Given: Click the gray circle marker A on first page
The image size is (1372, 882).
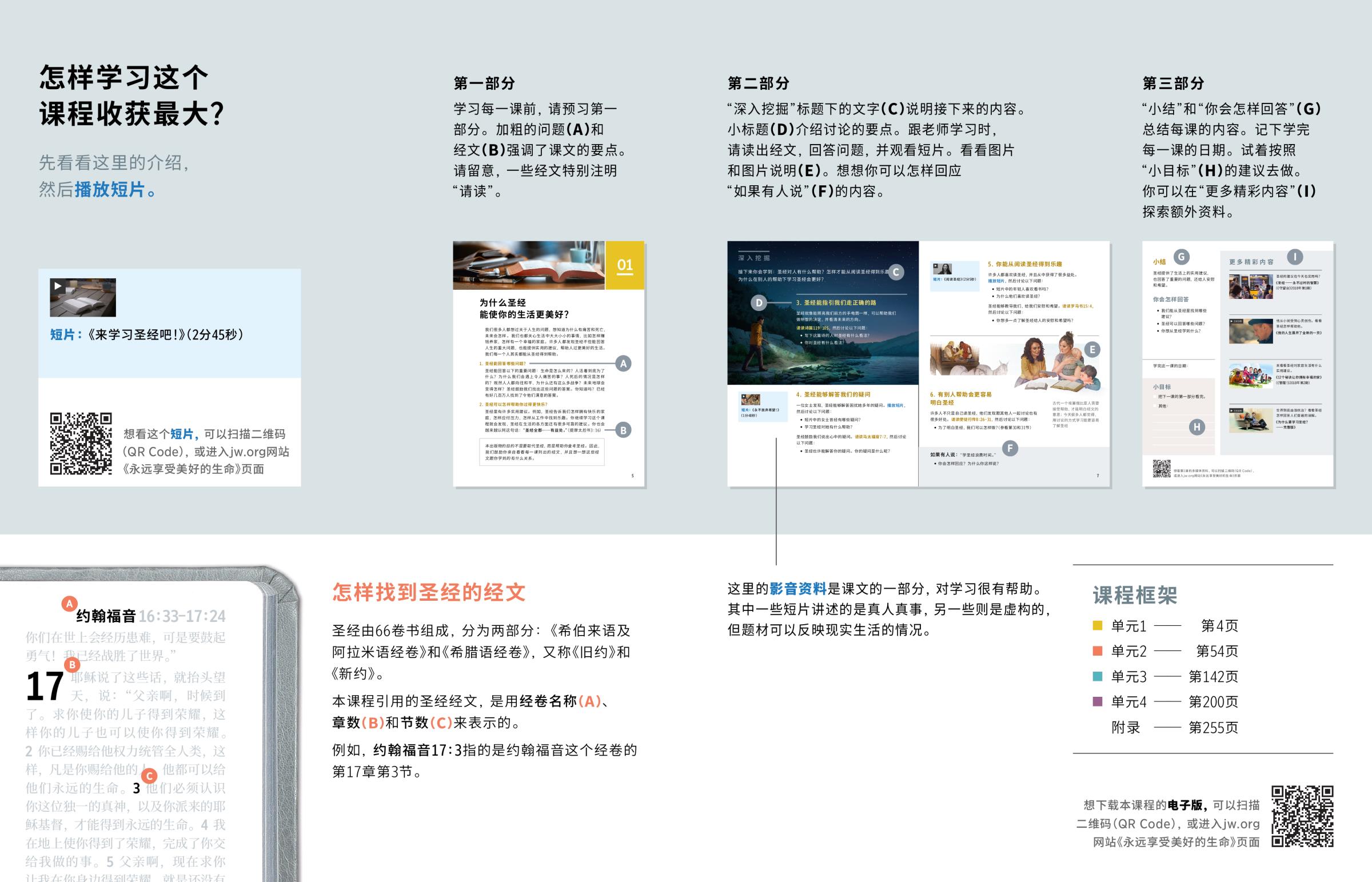Looking at the screenshot, I should click(624, 363).
